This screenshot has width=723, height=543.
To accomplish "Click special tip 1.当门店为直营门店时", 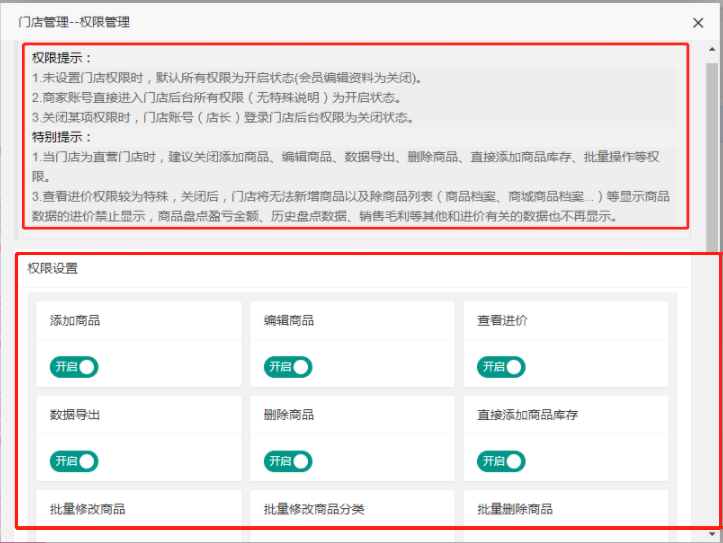I will pyautogui.click(x=346, y=166).
